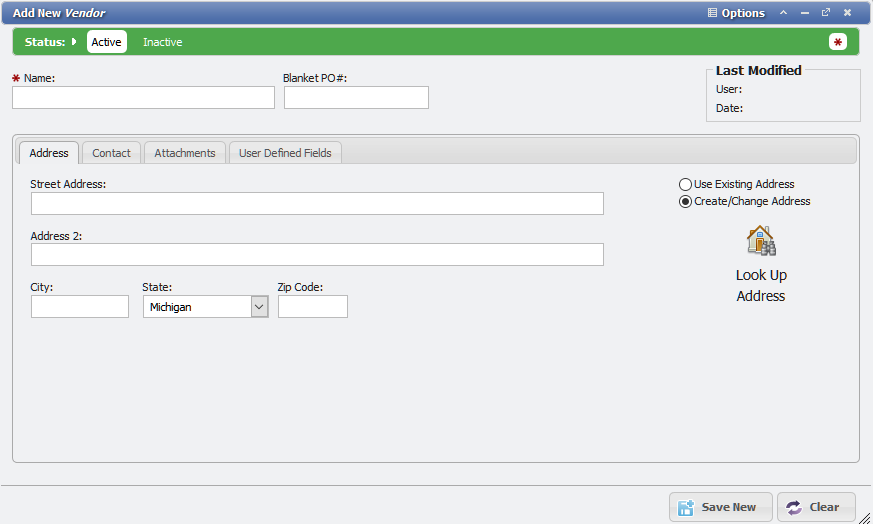The image size is (873, 524).
Task: Select the Use Existing Address radio button
Action: tap(685, 185)
